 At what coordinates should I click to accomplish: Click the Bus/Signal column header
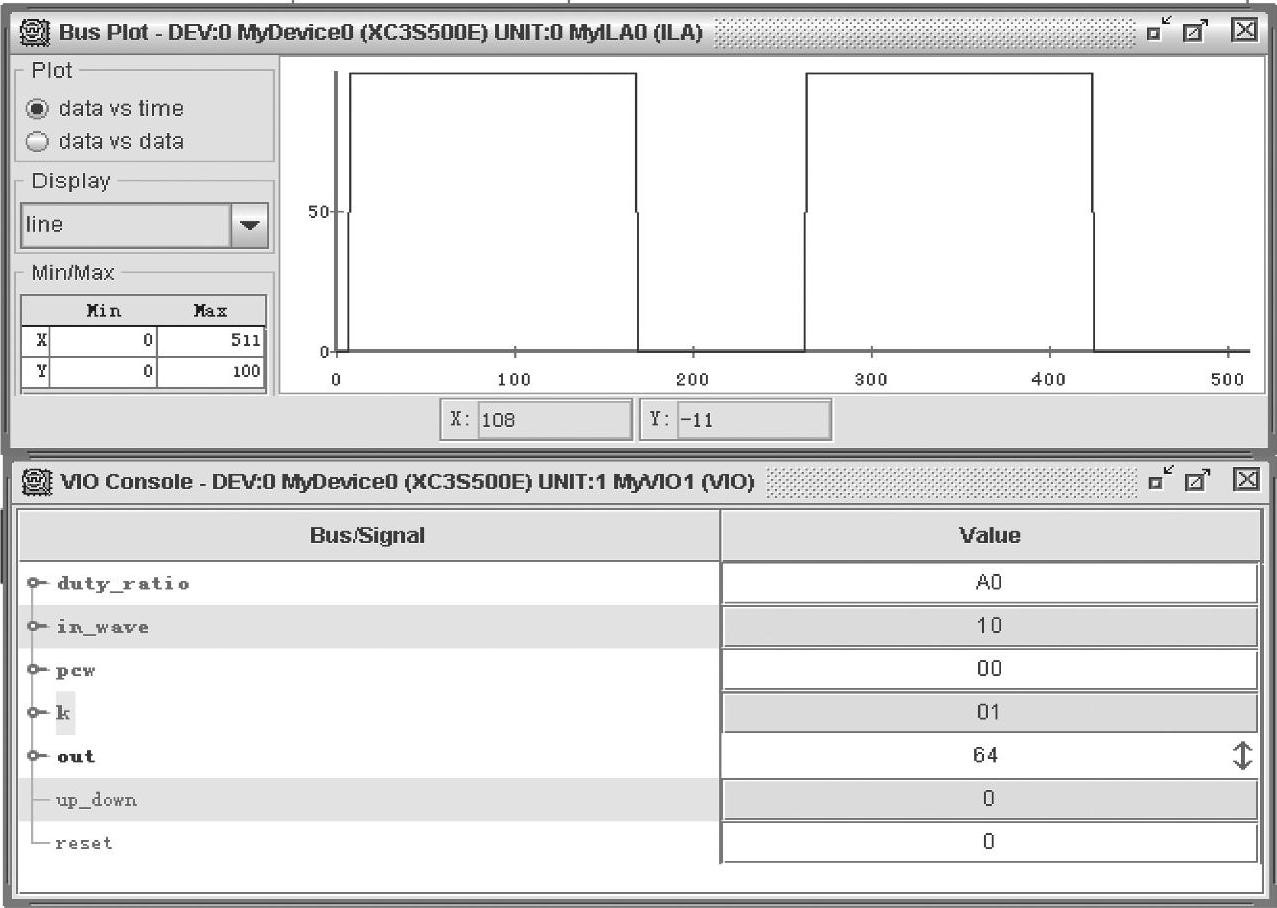(369, 536)
